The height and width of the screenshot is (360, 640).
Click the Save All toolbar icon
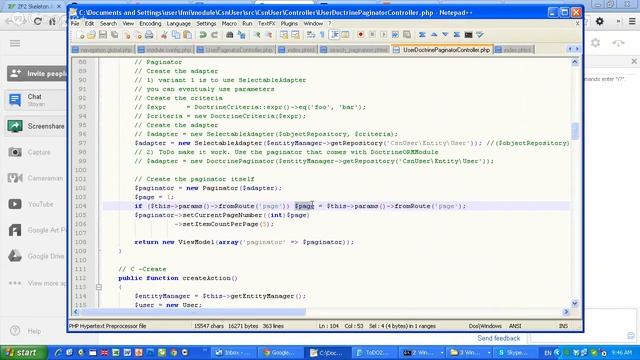click(115, 35)
